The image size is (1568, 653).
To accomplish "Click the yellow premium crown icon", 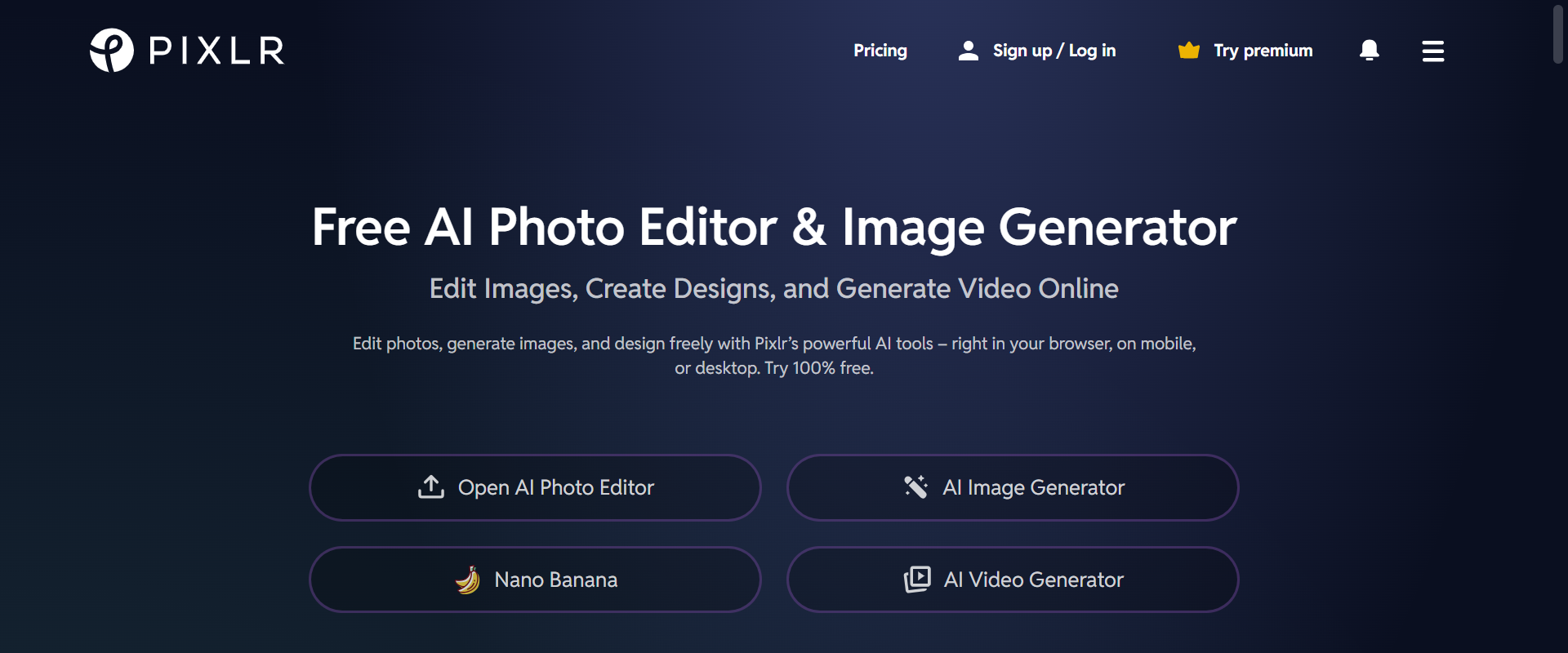I will click(x=1188, y=51).
